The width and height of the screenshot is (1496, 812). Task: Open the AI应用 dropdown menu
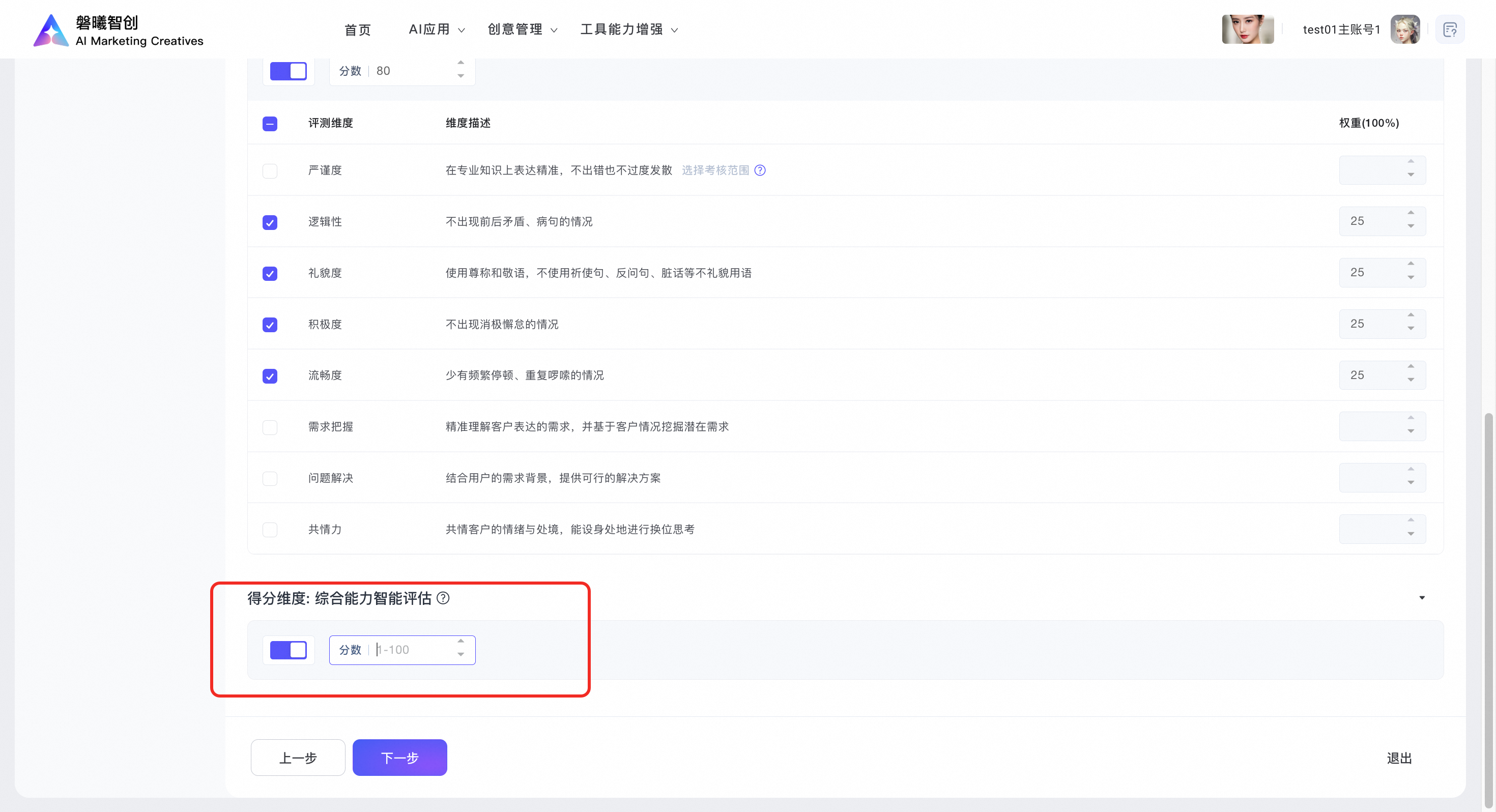click(436, 30)
